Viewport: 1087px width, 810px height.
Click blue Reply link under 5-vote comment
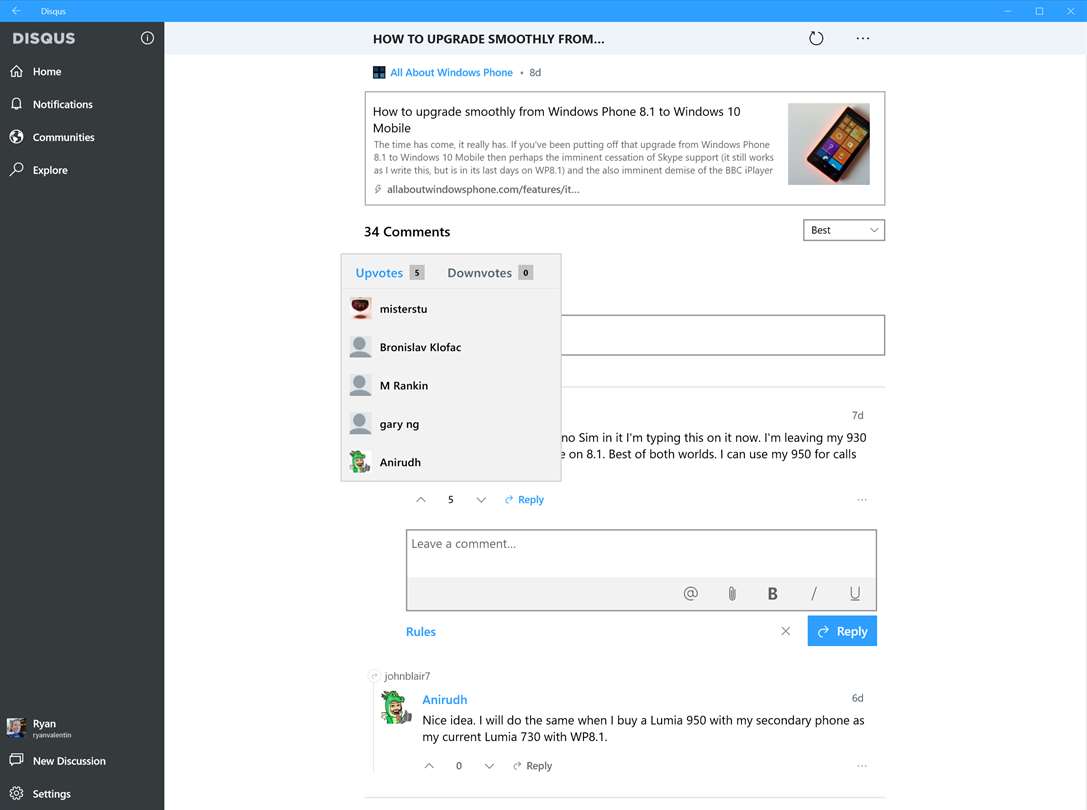tap(524, 499)
